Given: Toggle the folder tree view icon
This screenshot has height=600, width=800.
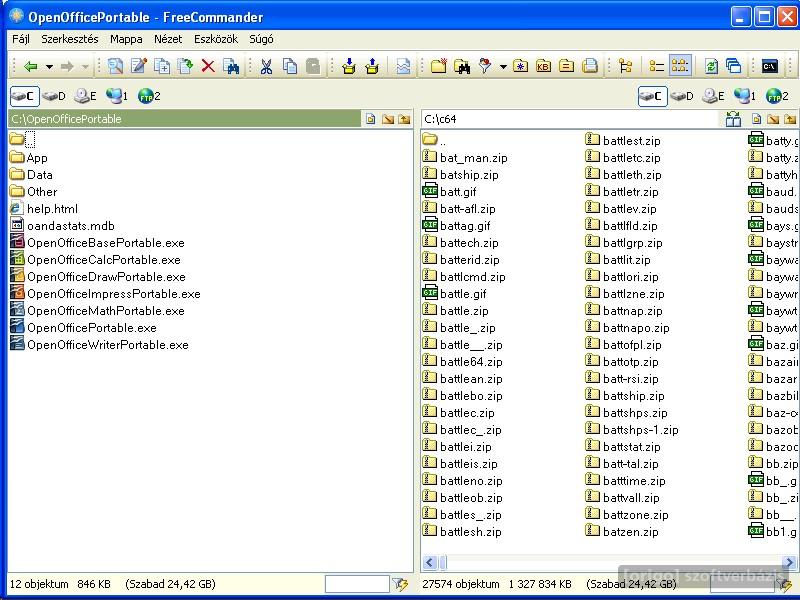Looking at the screenshot, I should [x=626, y=66].
